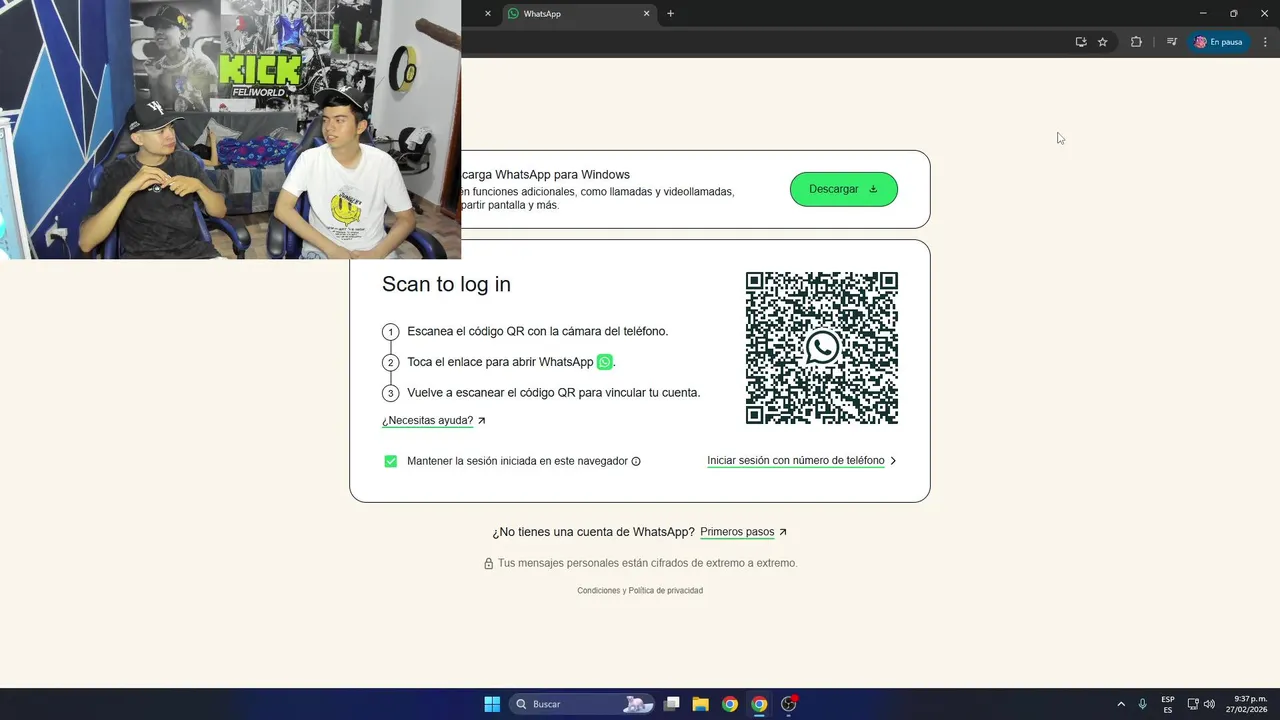Click text 'Vuelve a escanear el código QR'
The height and width of the screenshot is (720, 1280).
553,393
